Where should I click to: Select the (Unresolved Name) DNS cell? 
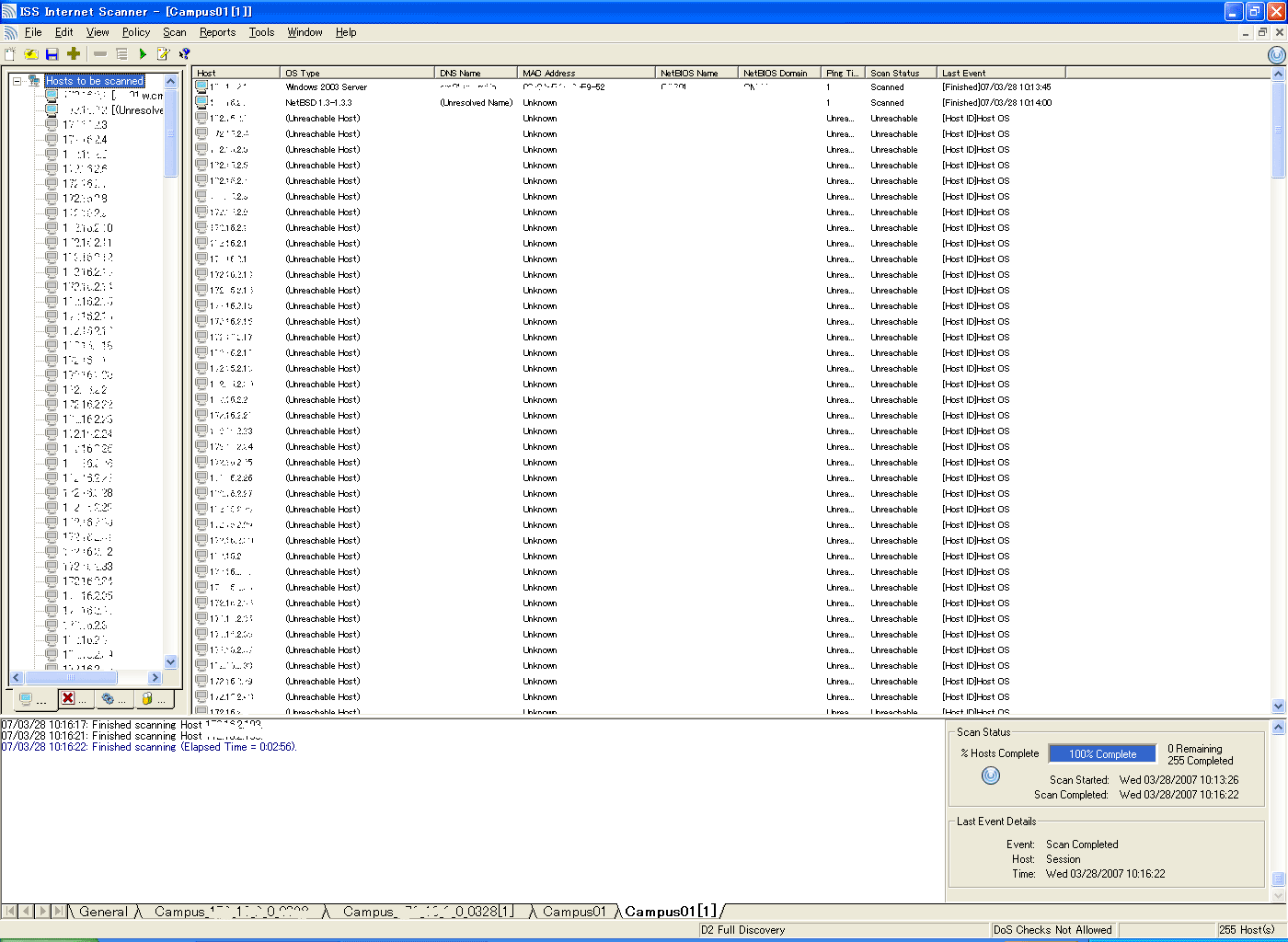pyautogui.click(x=476, y=103)
